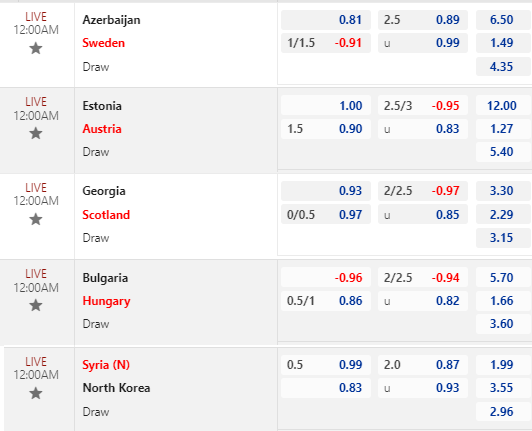The image size is (532, 431).
Task: Select Estonia vs Austria draw 5.40
Action: click(x=504, y=152)
